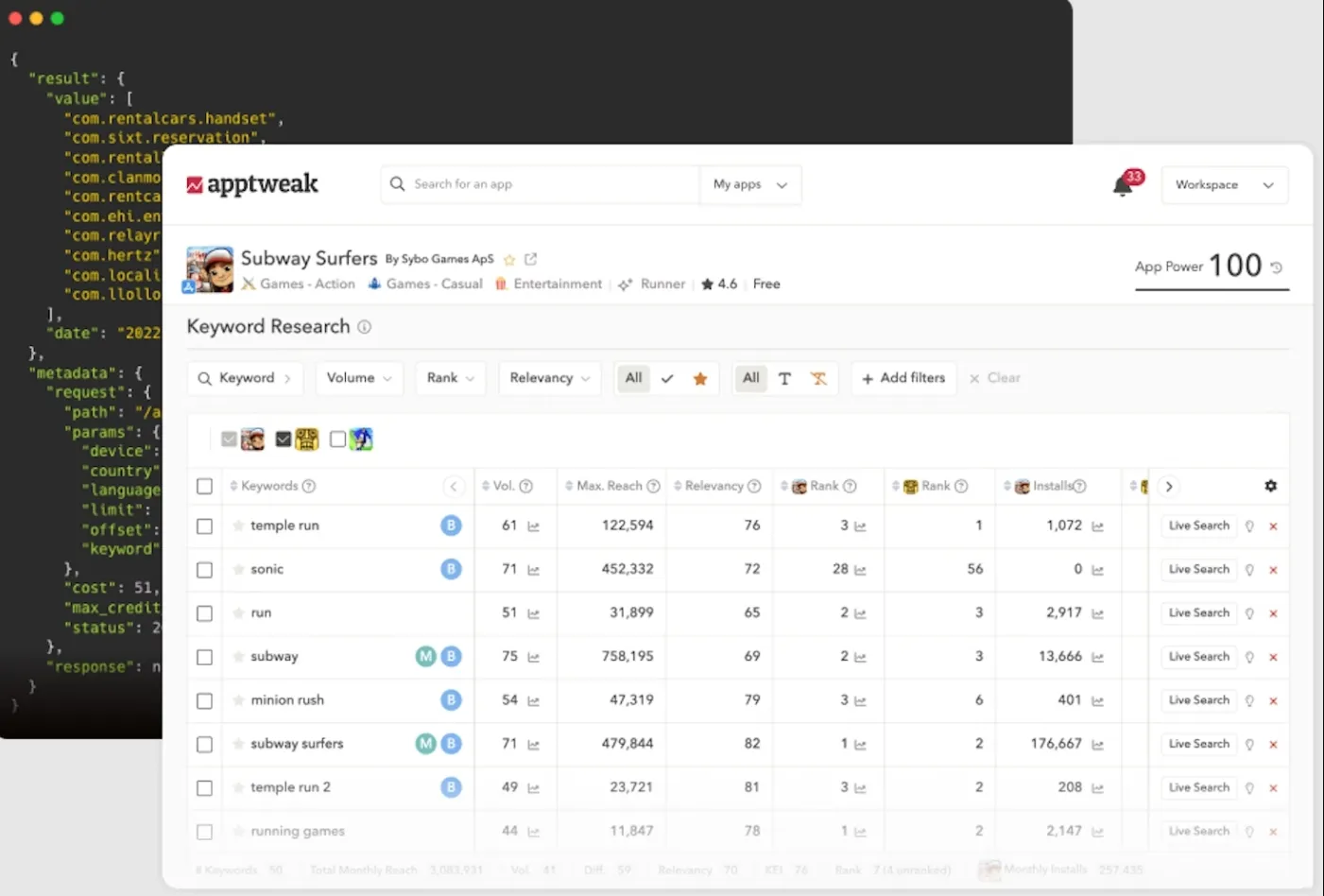Check the minion rush row checkbox
This screenshot has width=1324, height=896.
[x=204, y=700]
